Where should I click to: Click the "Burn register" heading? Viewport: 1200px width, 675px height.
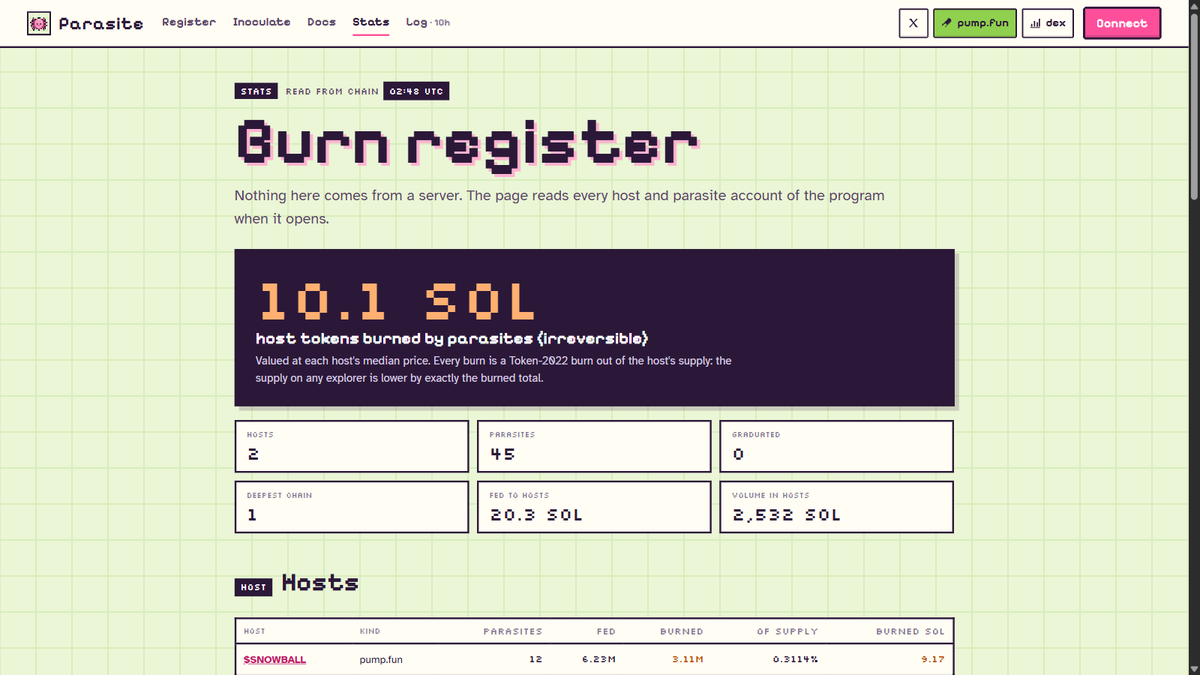pyautogui.click(x=466, y=144)
